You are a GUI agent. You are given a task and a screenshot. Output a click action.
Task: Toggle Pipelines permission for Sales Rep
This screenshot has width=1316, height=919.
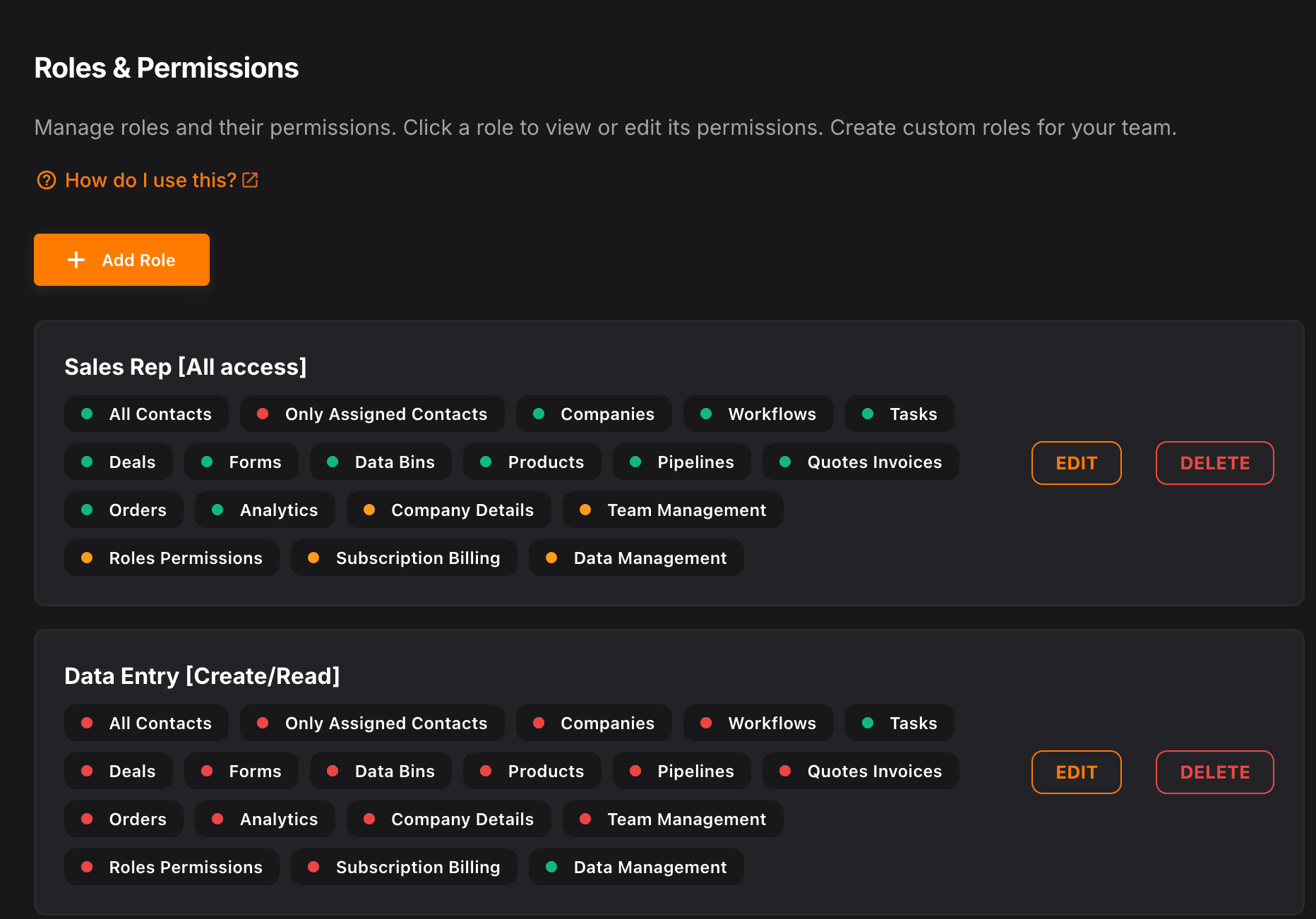point(681,462)
